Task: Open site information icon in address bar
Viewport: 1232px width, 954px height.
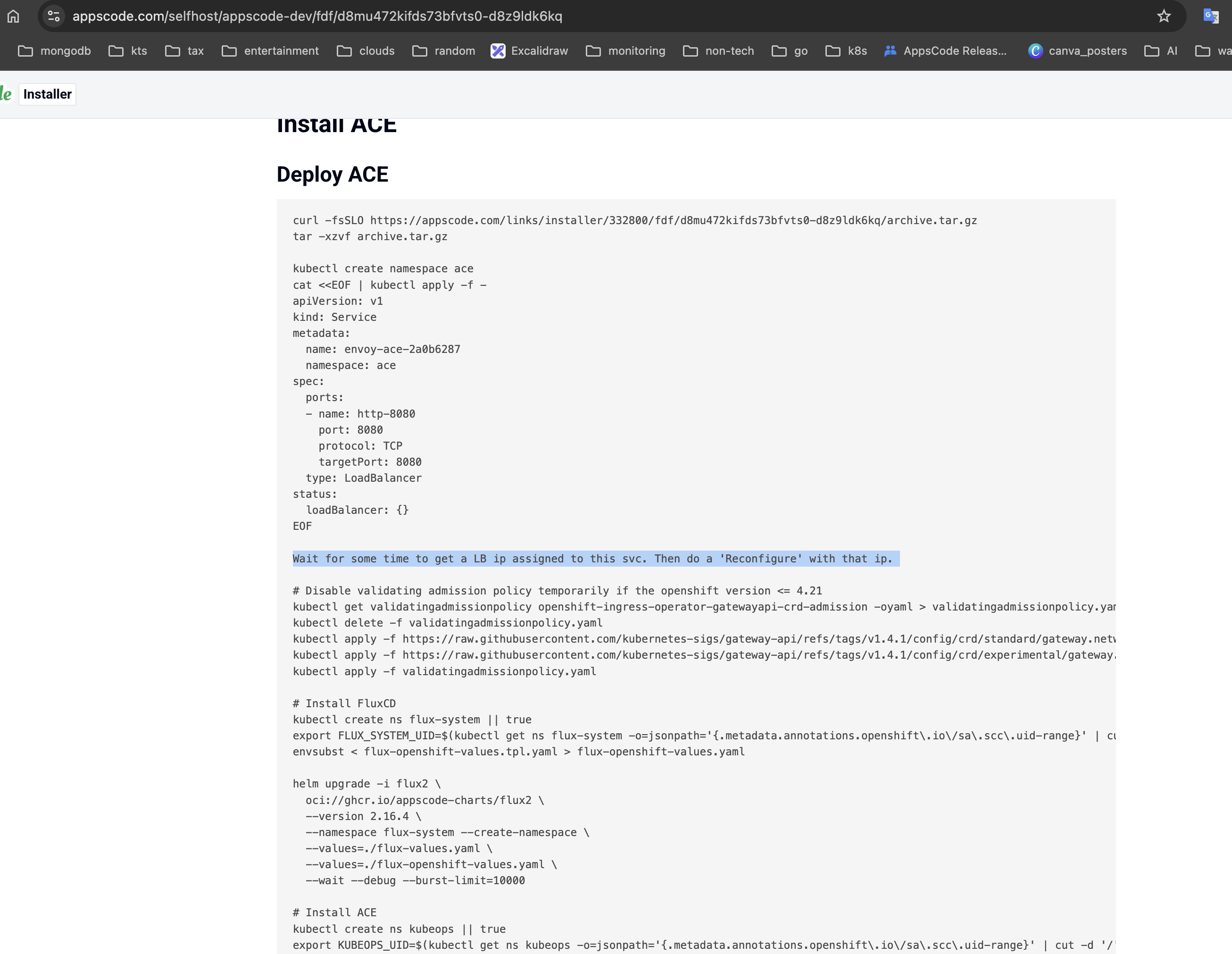Action: pos(54,17)
